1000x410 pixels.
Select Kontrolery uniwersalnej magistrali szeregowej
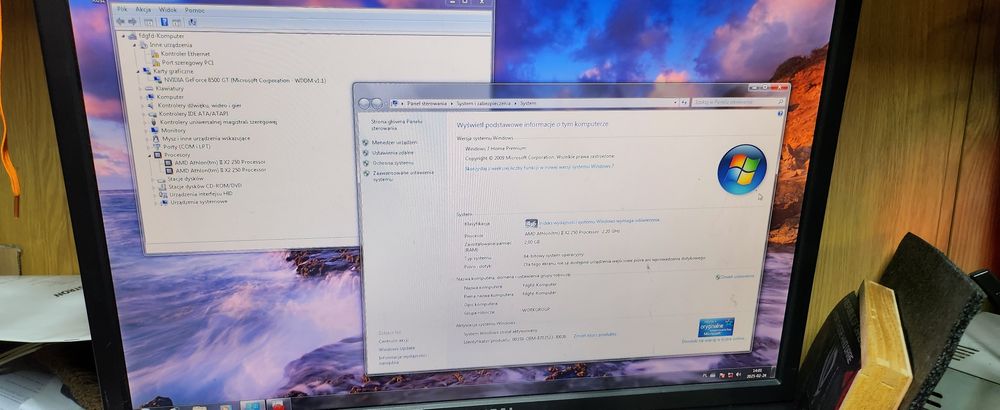click(x=218, y=122)
